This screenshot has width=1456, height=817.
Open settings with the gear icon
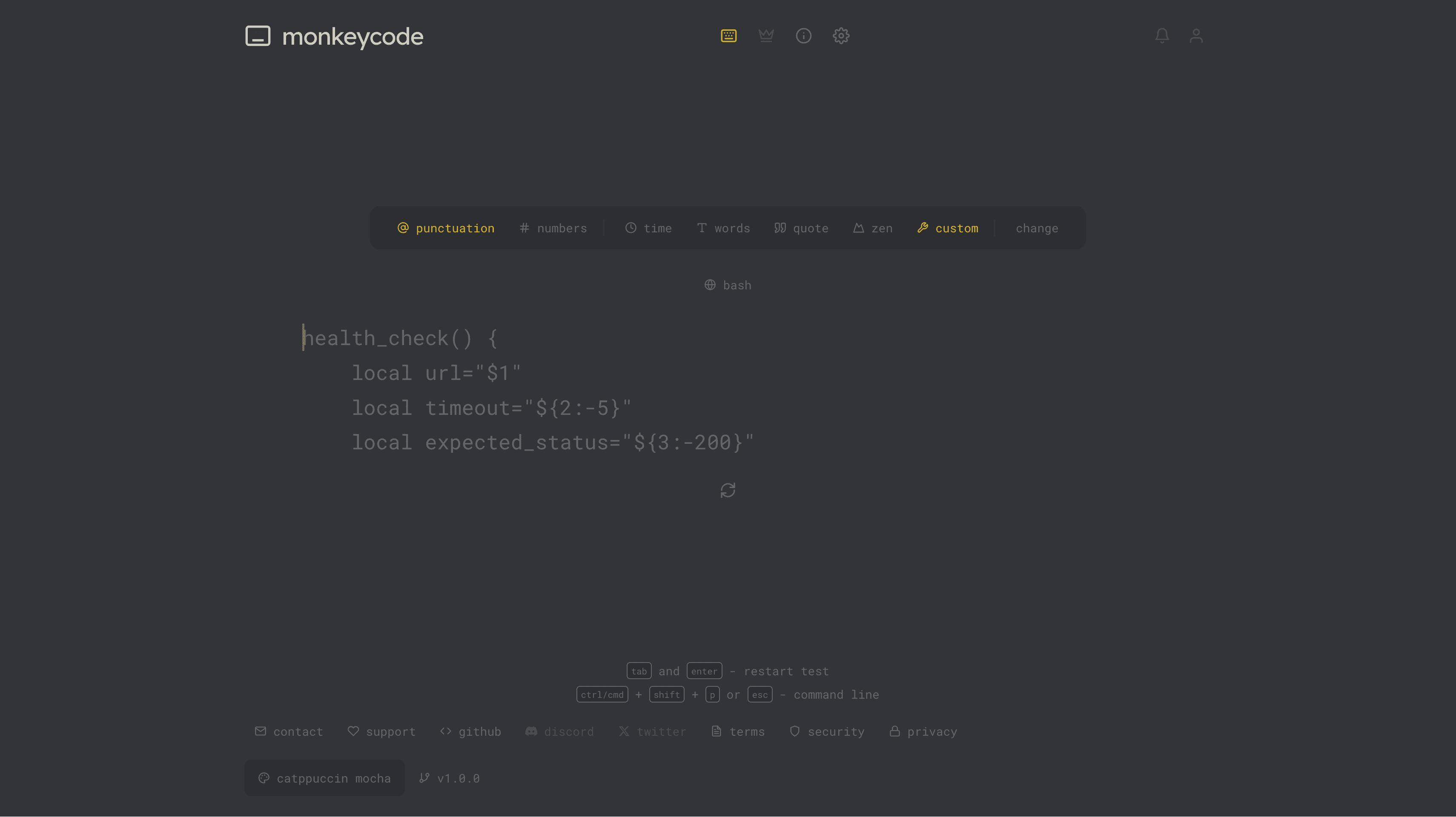[x=840, y=36]
